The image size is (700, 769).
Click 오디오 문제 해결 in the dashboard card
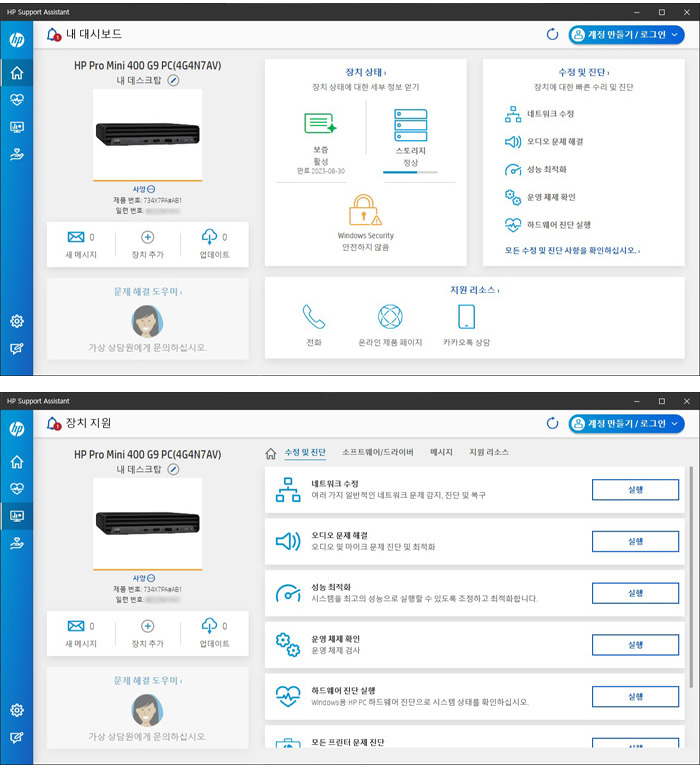pyautogui.click(x=544, y=142)
